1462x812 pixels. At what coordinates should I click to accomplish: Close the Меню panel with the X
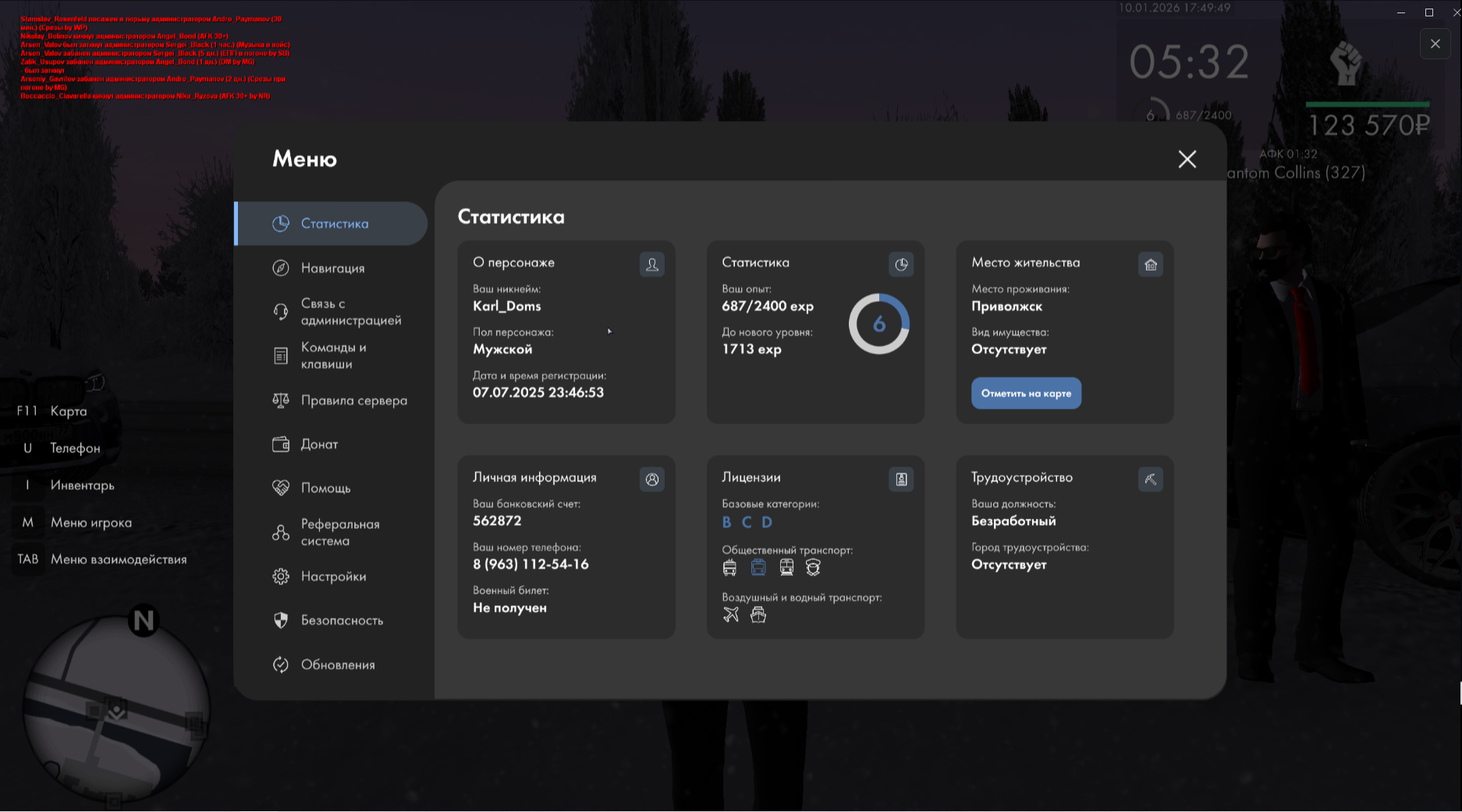pyautogui.click(x=1187, y=159)
